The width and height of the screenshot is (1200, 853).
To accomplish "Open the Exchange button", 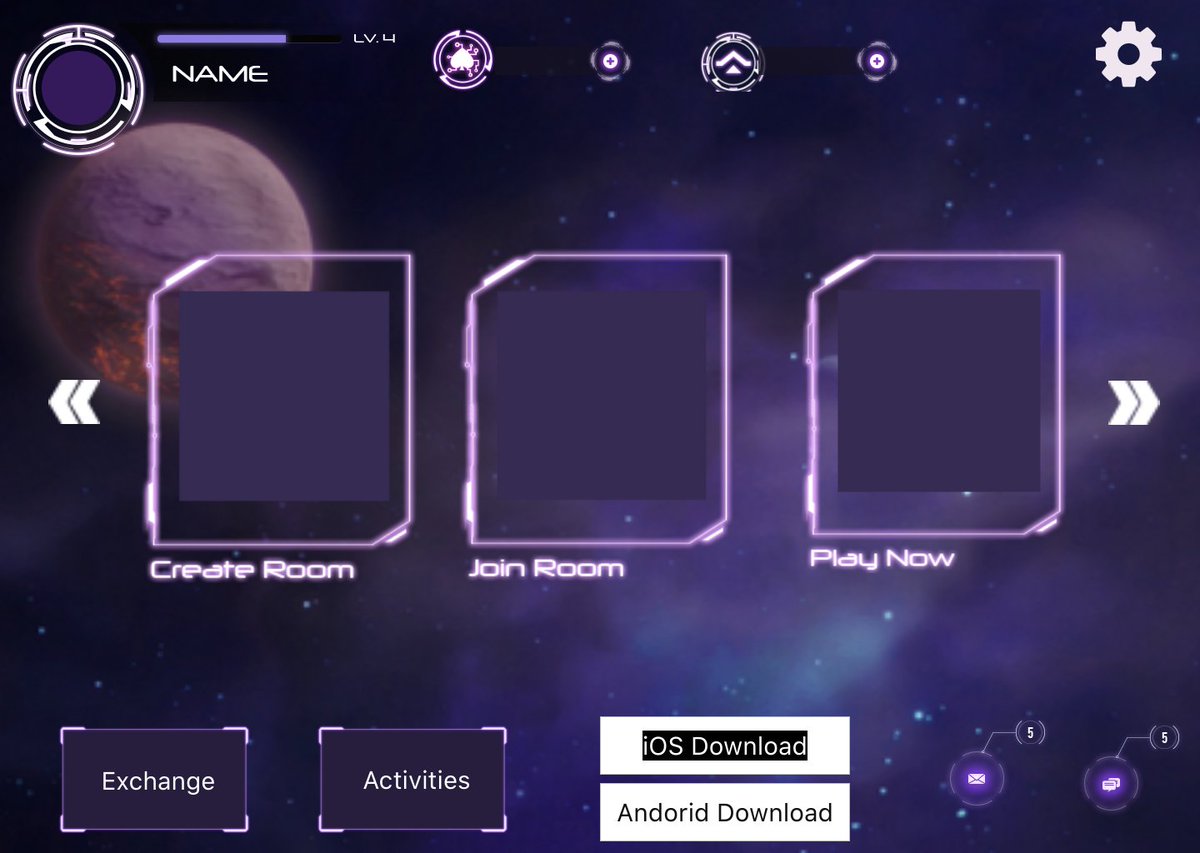I will pyautogui.click(x=155, y=780).
